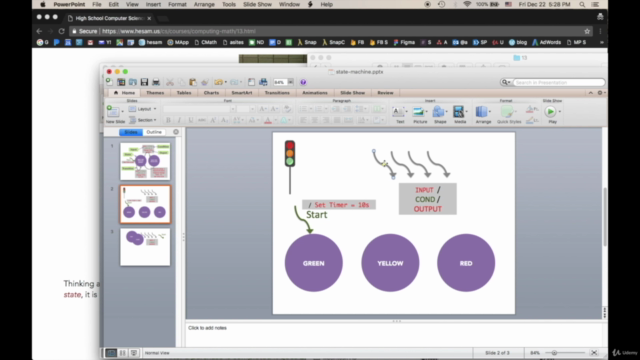Click the Save floppy disk icon
Viewport: 640px width, 360px height.
[x=144, y=82]
